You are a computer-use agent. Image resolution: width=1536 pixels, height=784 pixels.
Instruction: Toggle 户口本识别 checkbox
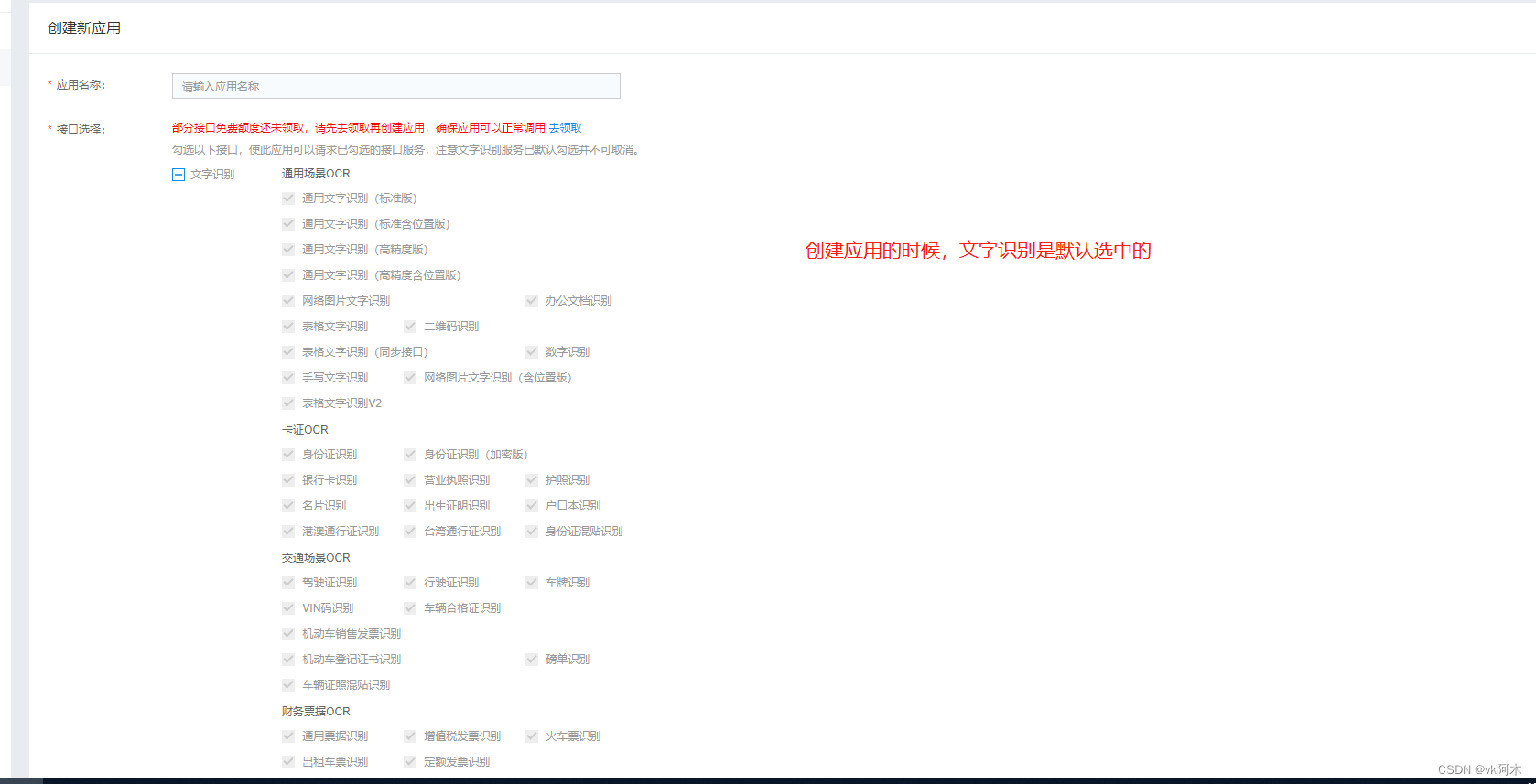[x=532, y=506]
